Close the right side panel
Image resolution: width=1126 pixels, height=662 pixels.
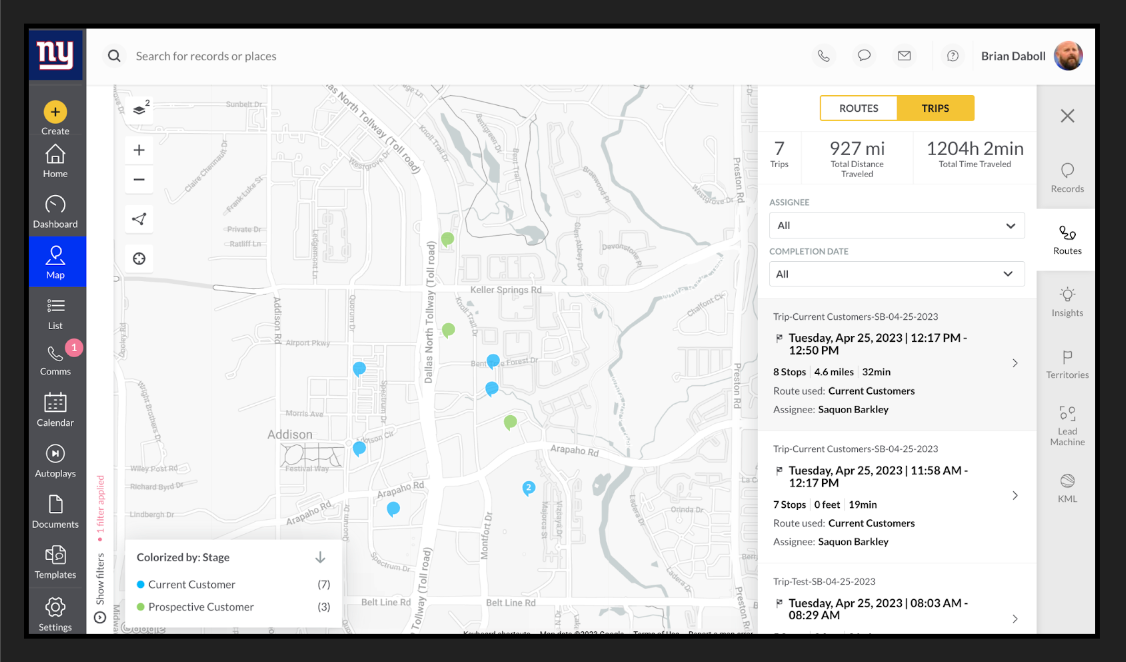(1067, 116)
